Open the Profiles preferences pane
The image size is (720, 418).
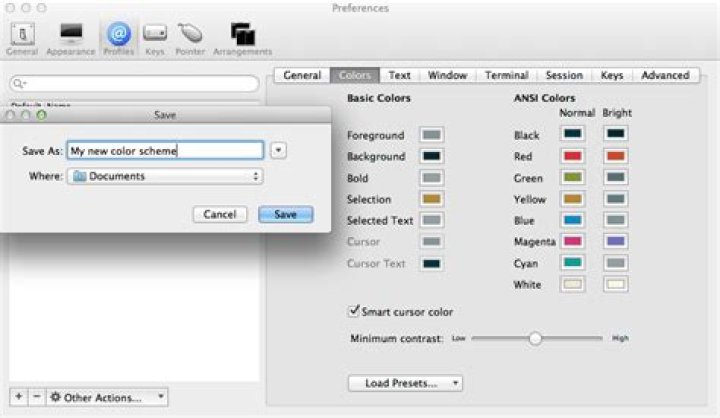pyautogui.click(x=118, y=39)
